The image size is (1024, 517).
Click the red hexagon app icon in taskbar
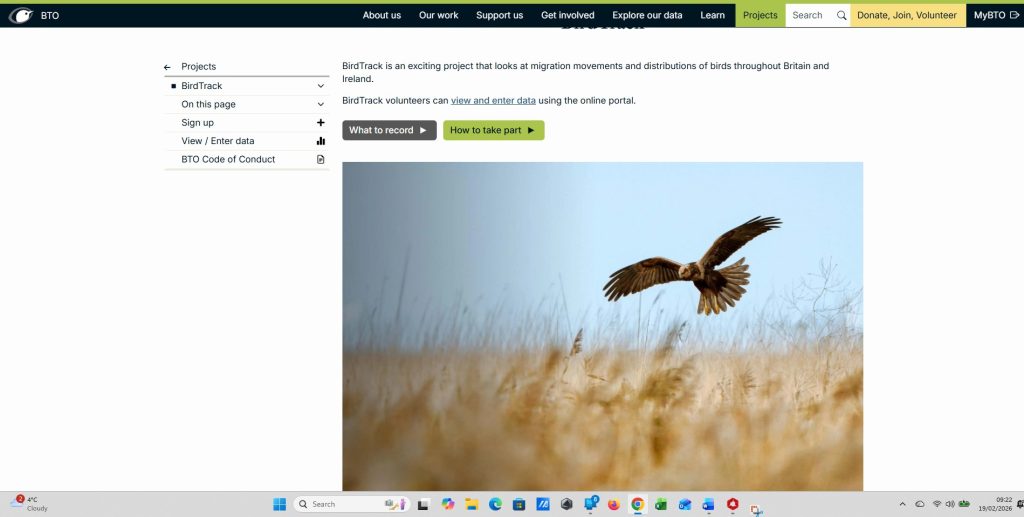click(x=733, y=504)
